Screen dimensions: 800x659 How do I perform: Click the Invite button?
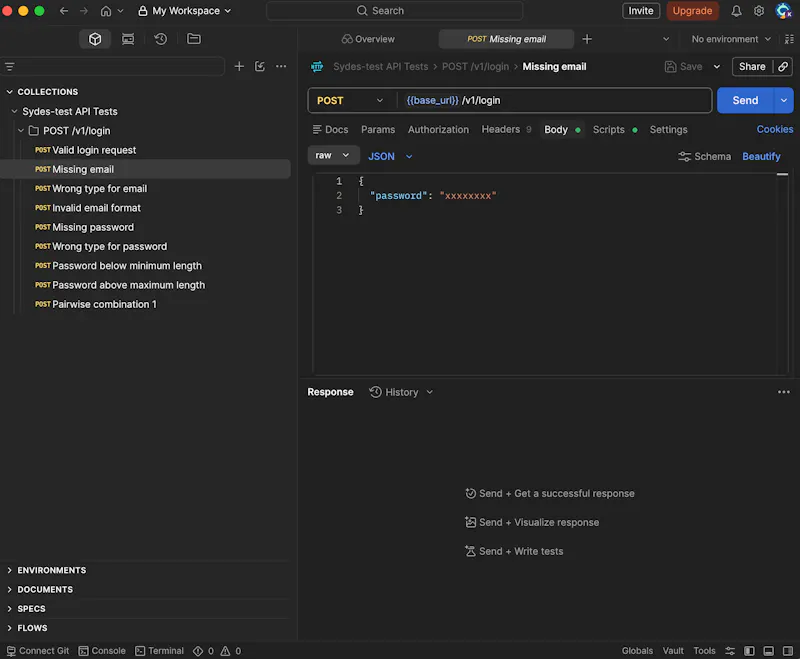tap(641, 11)
